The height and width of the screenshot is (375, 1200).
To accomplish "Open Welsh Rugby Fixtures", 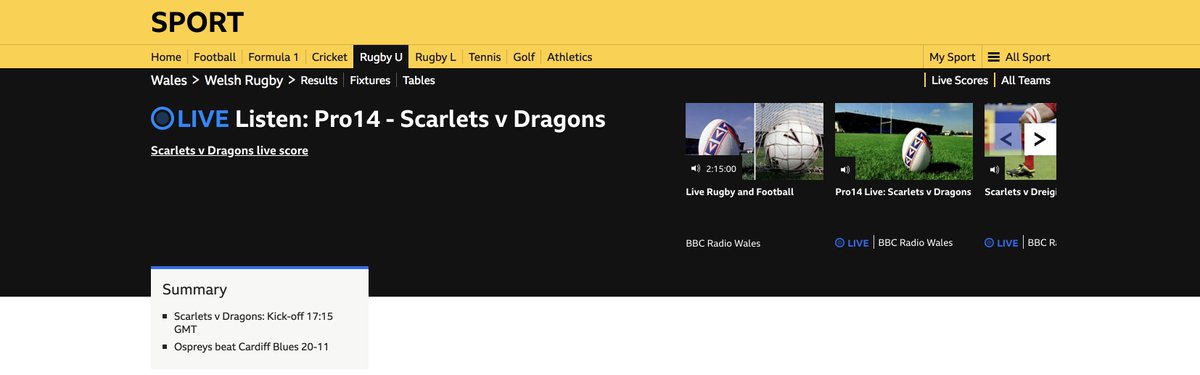I will [x=370, y=80].
